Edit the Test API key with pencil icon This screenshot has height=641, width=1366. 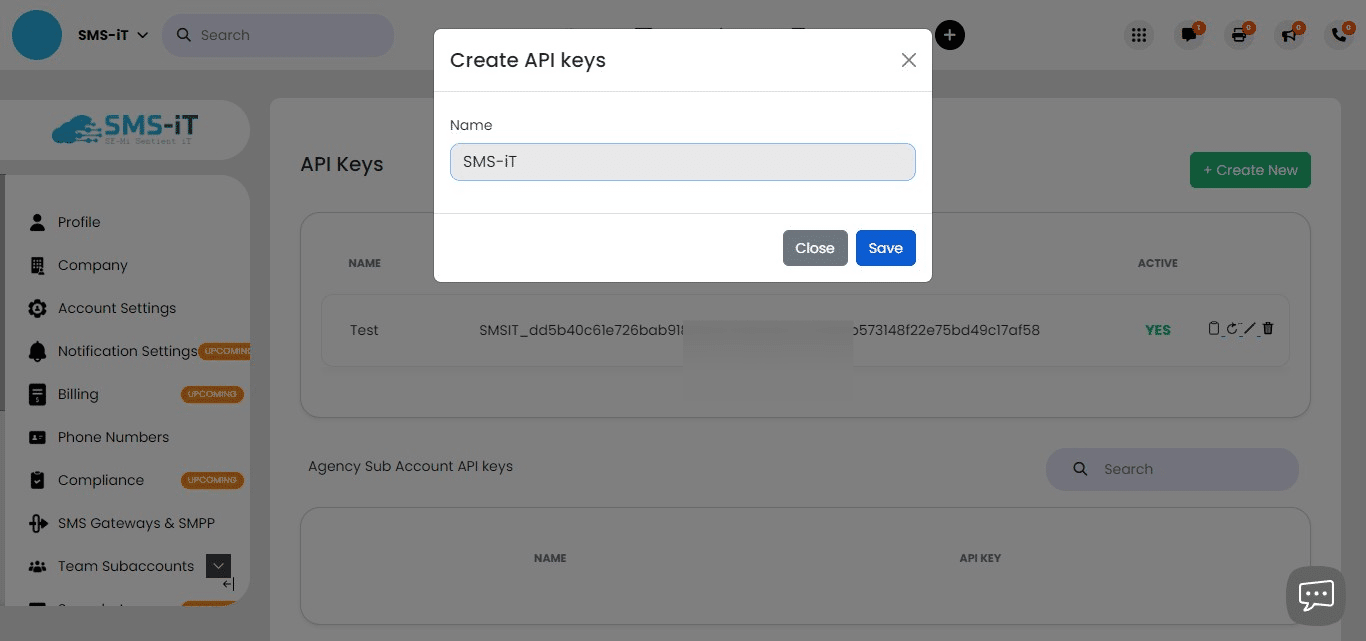tap(1249, 328)
